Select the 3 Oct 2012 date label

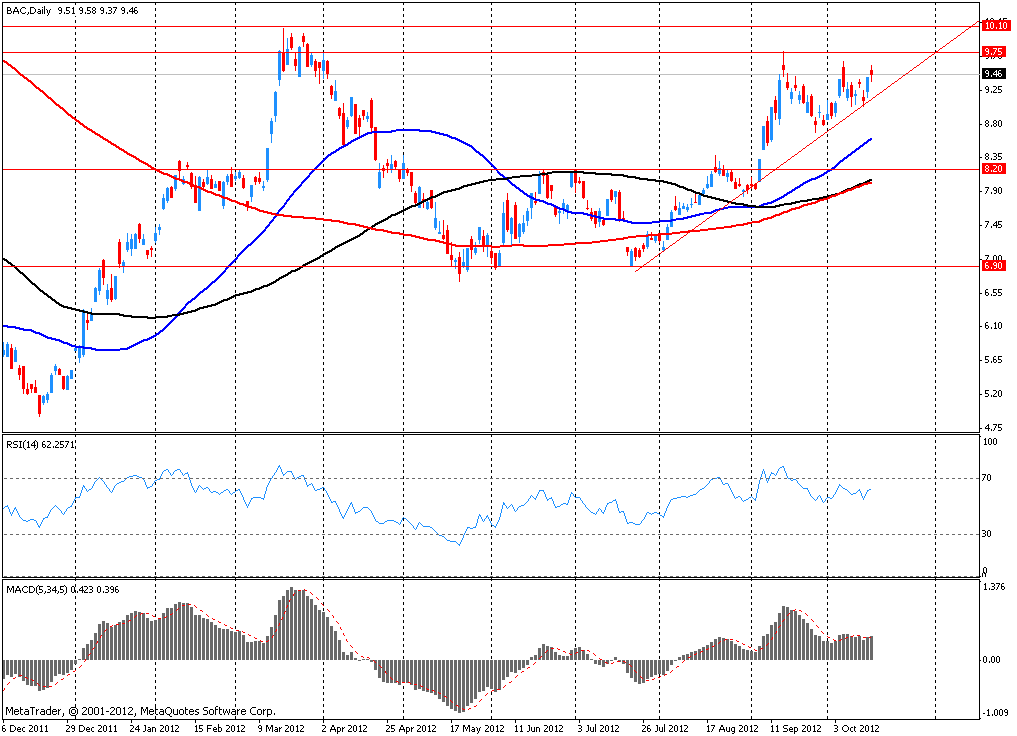(856, 728)
